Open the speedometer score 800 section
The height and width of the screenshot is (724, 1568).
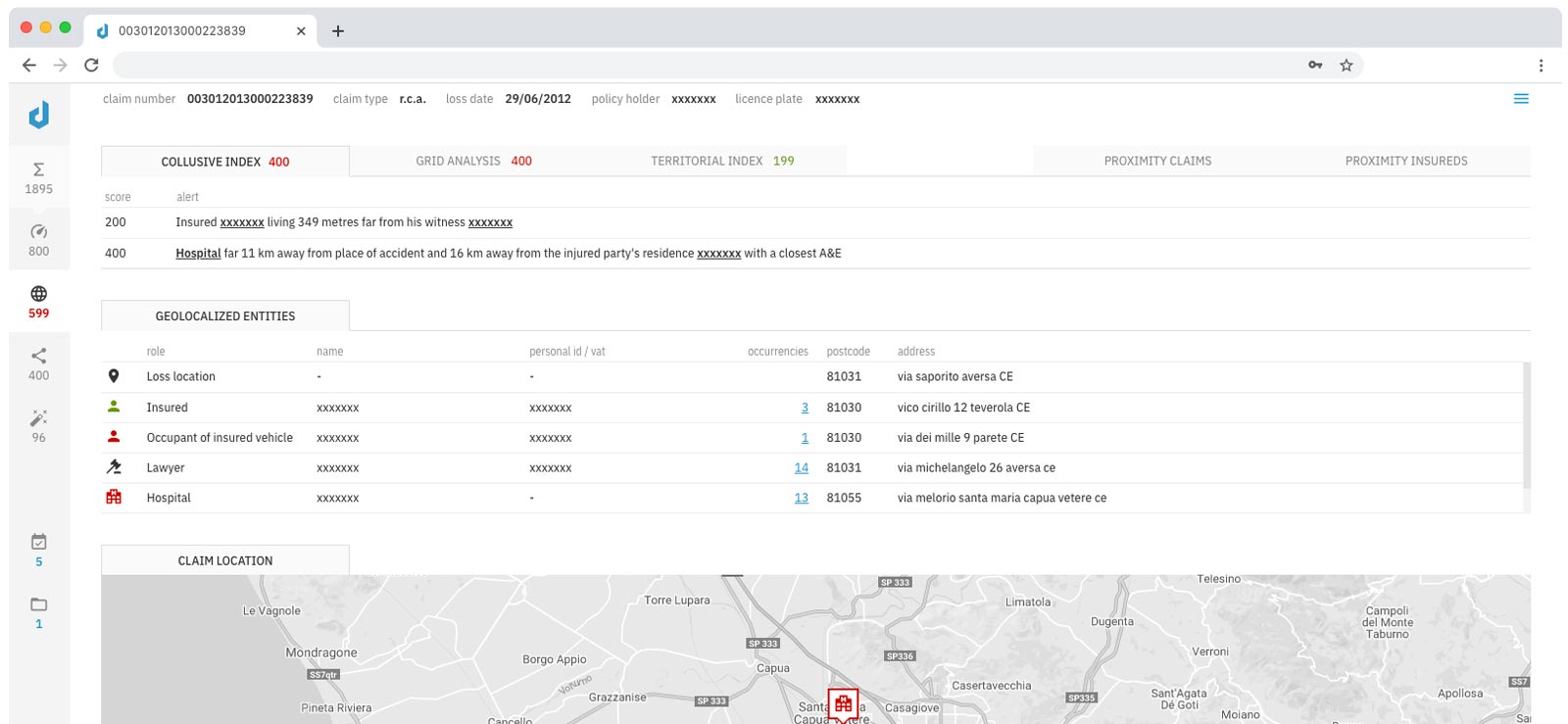39,239
